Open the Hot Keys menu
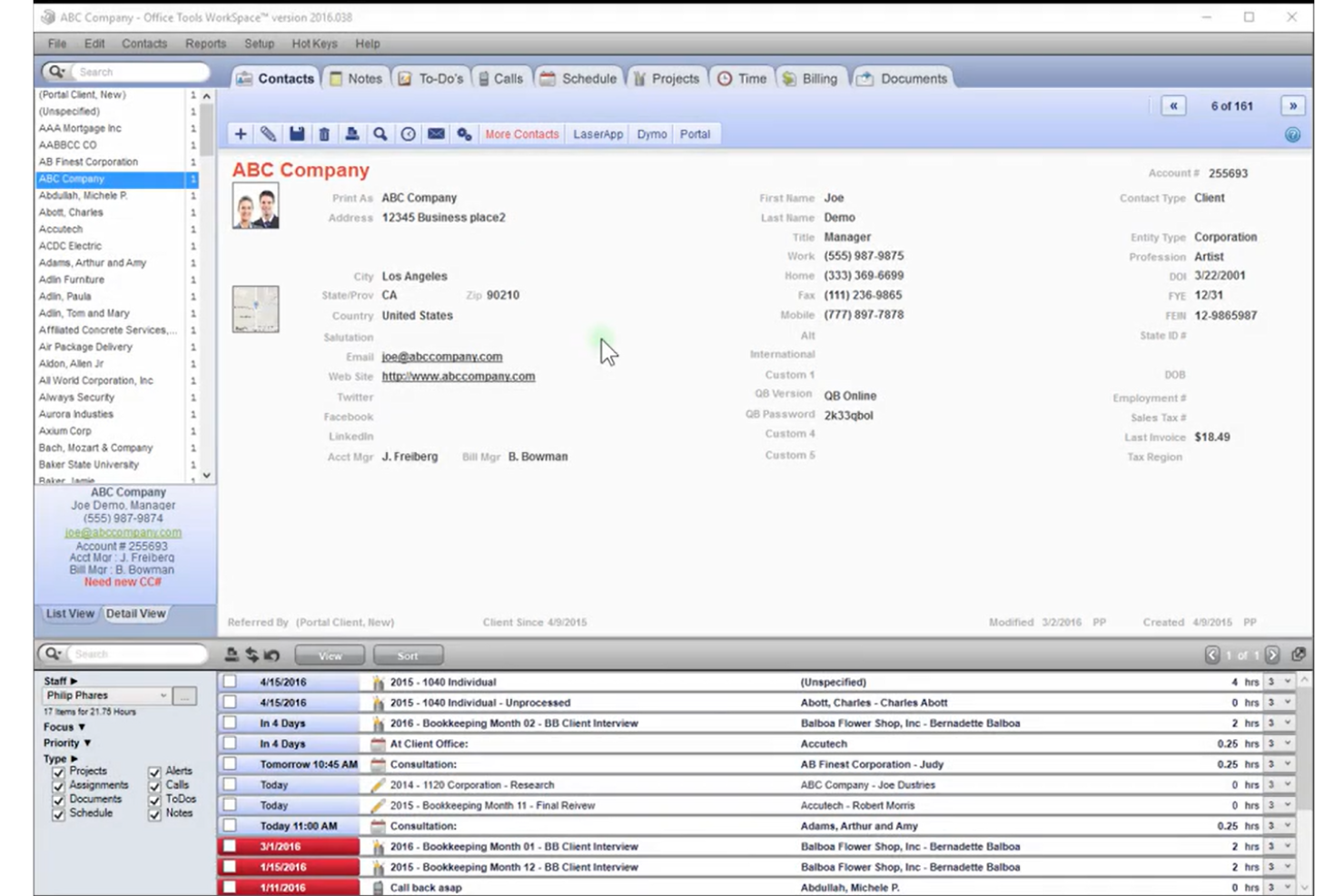This screenshot has height=896, width=1344. (314, 44)
